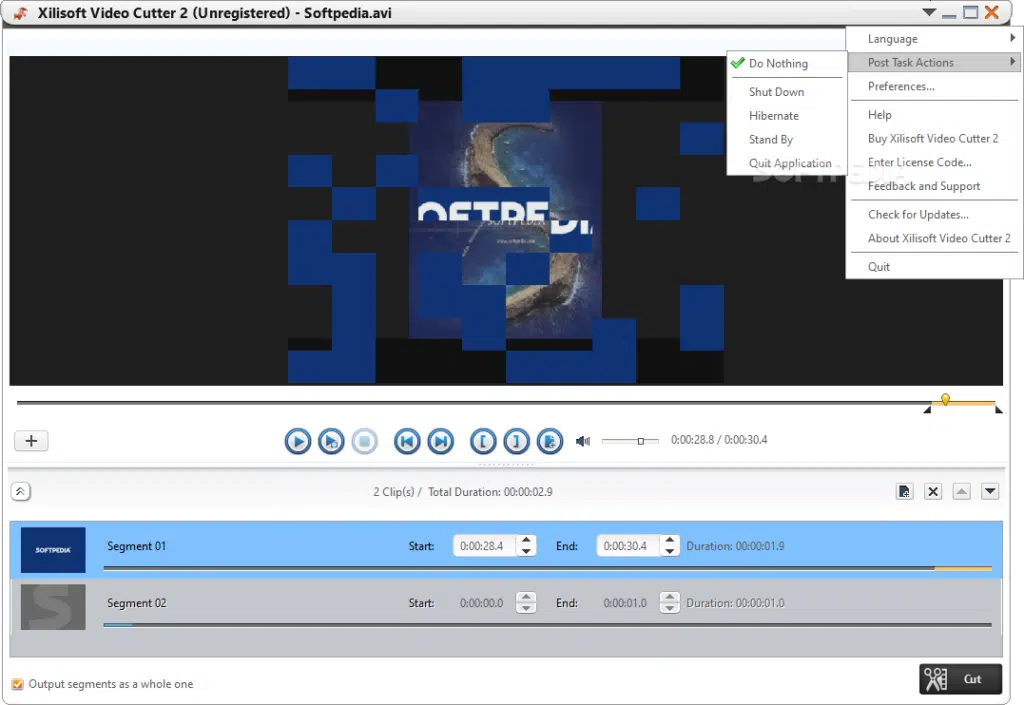Open the Language submenu
1024x705 pixels.
(x=935, y=39)
